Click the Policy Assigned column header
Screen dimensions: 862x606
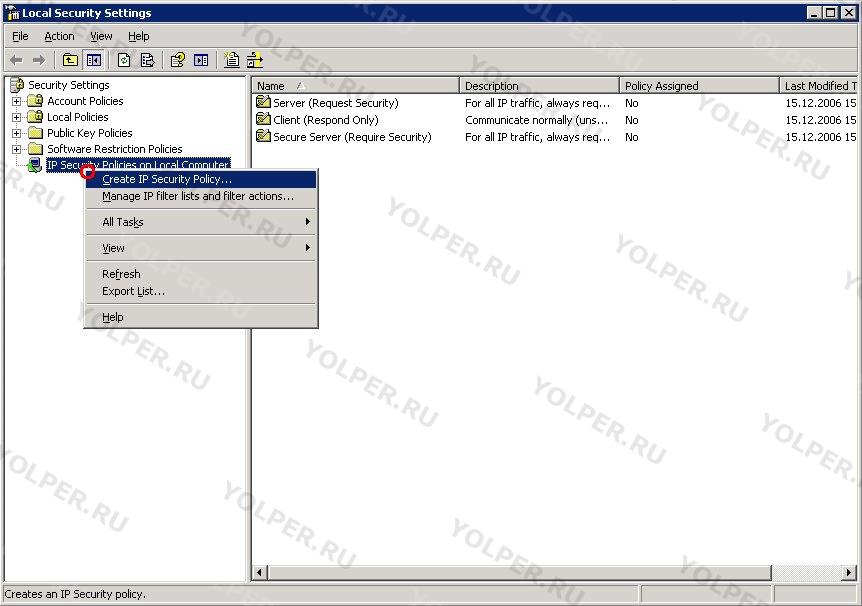click(x=697, y=86)
